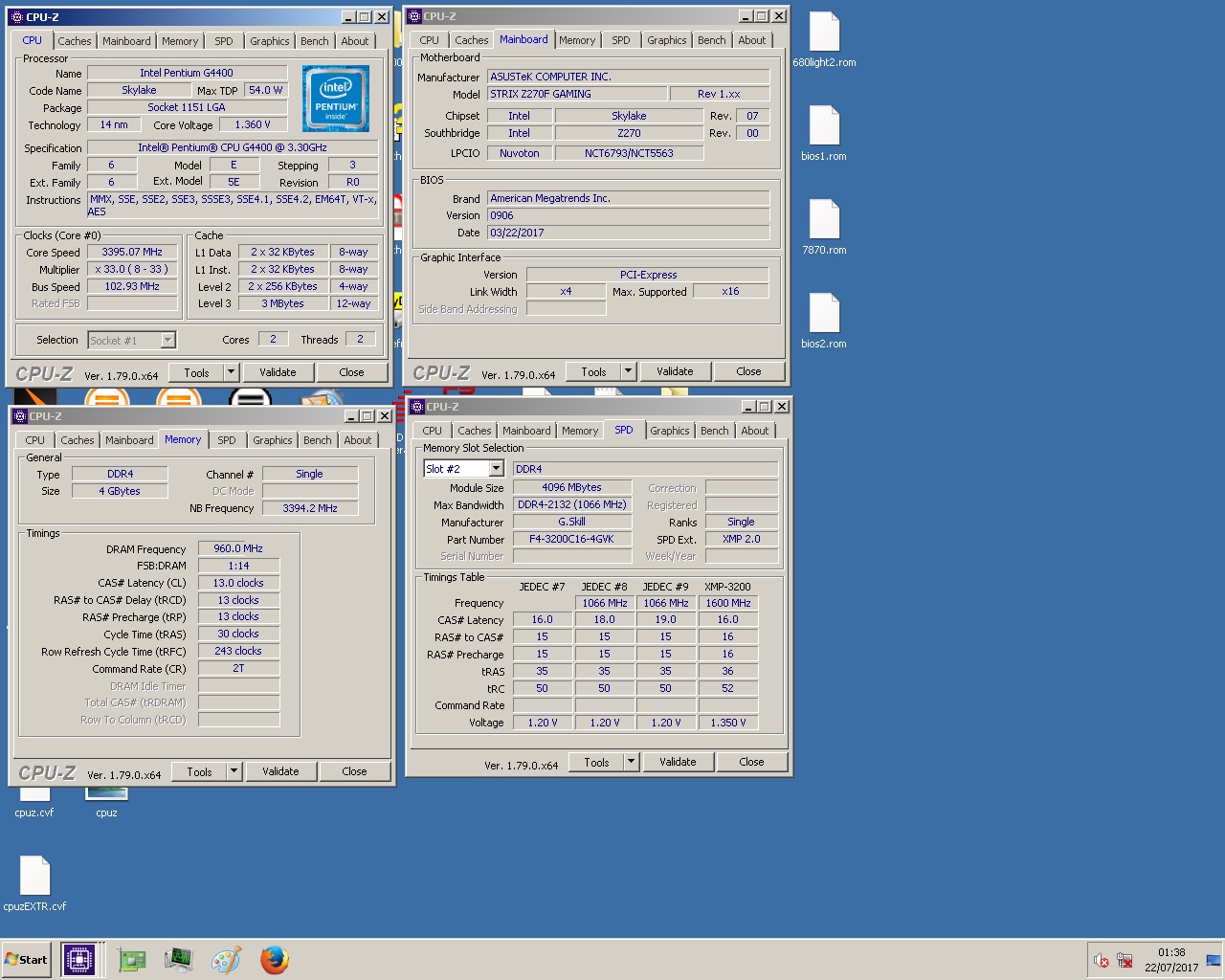This screenshot has width=1225, height=980.
Task: Click Tools button in the CPU window
Action: (x=197, y=372)
